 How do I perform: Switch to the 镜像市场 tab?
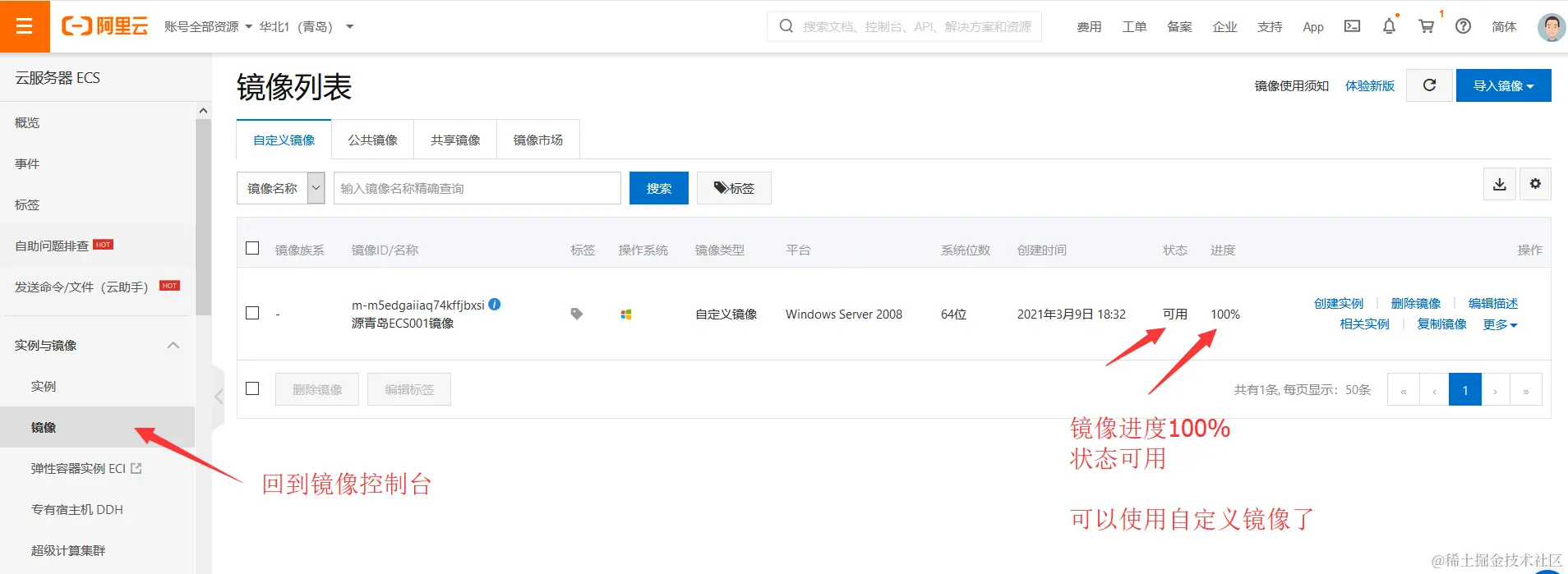pyautogui.click(x=538, y=140)
